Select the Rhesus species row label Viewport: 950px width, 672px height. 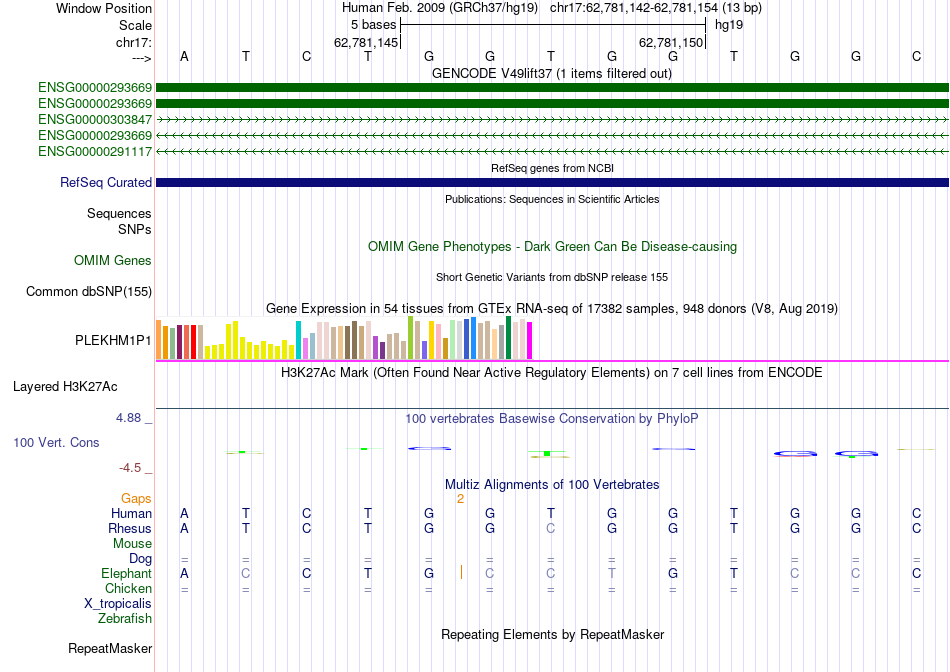(x=130, y=528)
